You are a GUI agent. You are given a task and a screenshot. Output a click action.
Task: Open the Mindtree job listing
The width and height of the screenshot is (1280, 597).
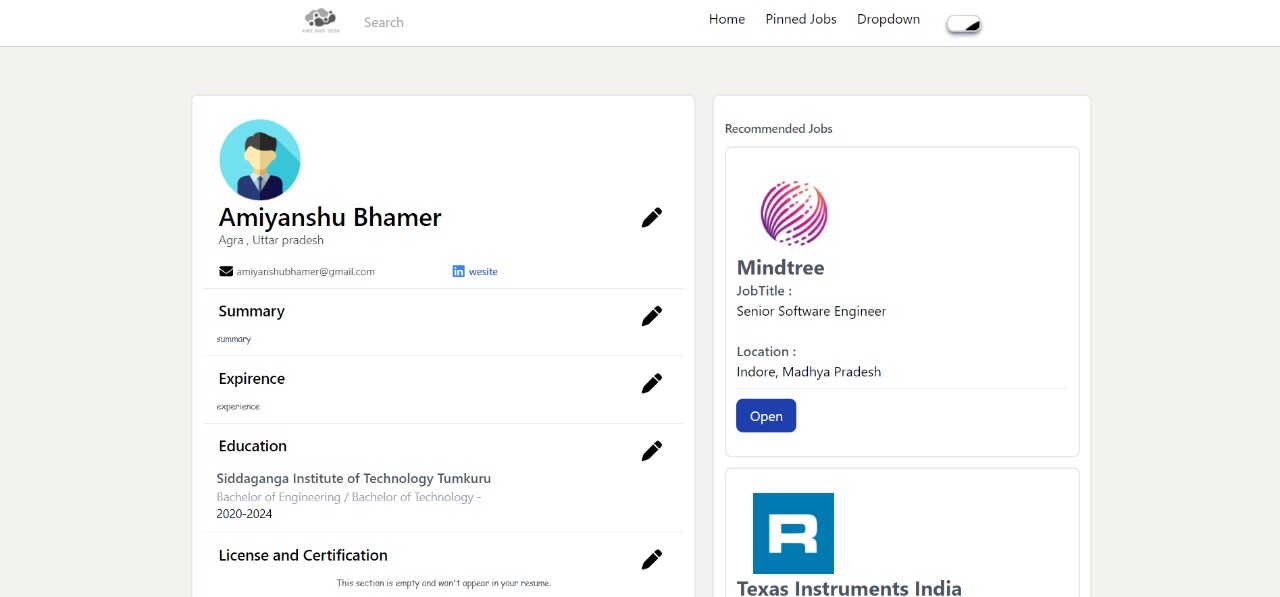[x=766, y=416]
